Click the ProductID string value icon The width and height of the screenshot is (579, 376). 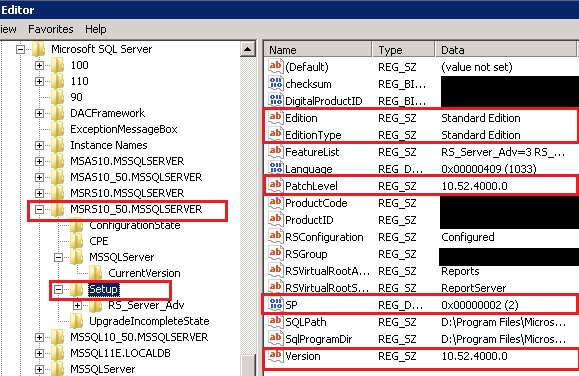pos(275,219)
